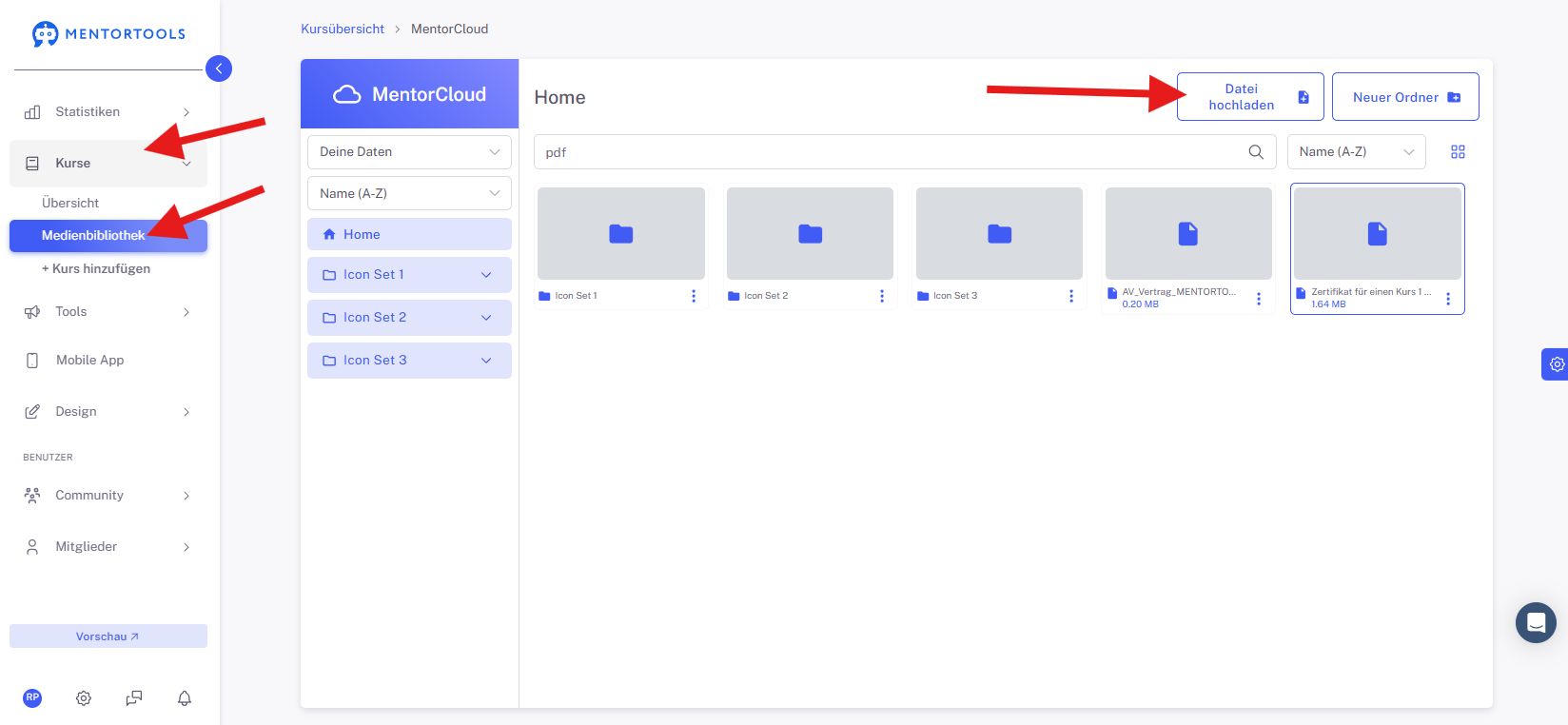
Task: Click the Statistiken bar chart icon
Action: pos(32,112)
